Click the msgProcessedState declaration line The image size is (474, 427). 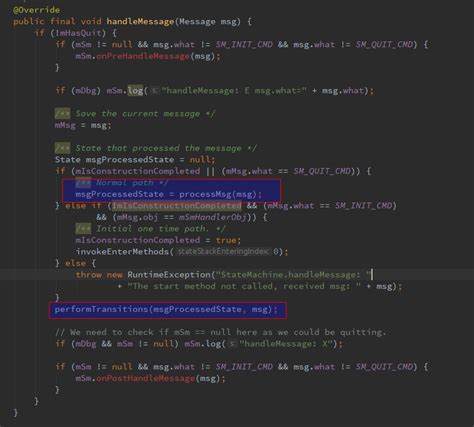[x=135, y=160]
